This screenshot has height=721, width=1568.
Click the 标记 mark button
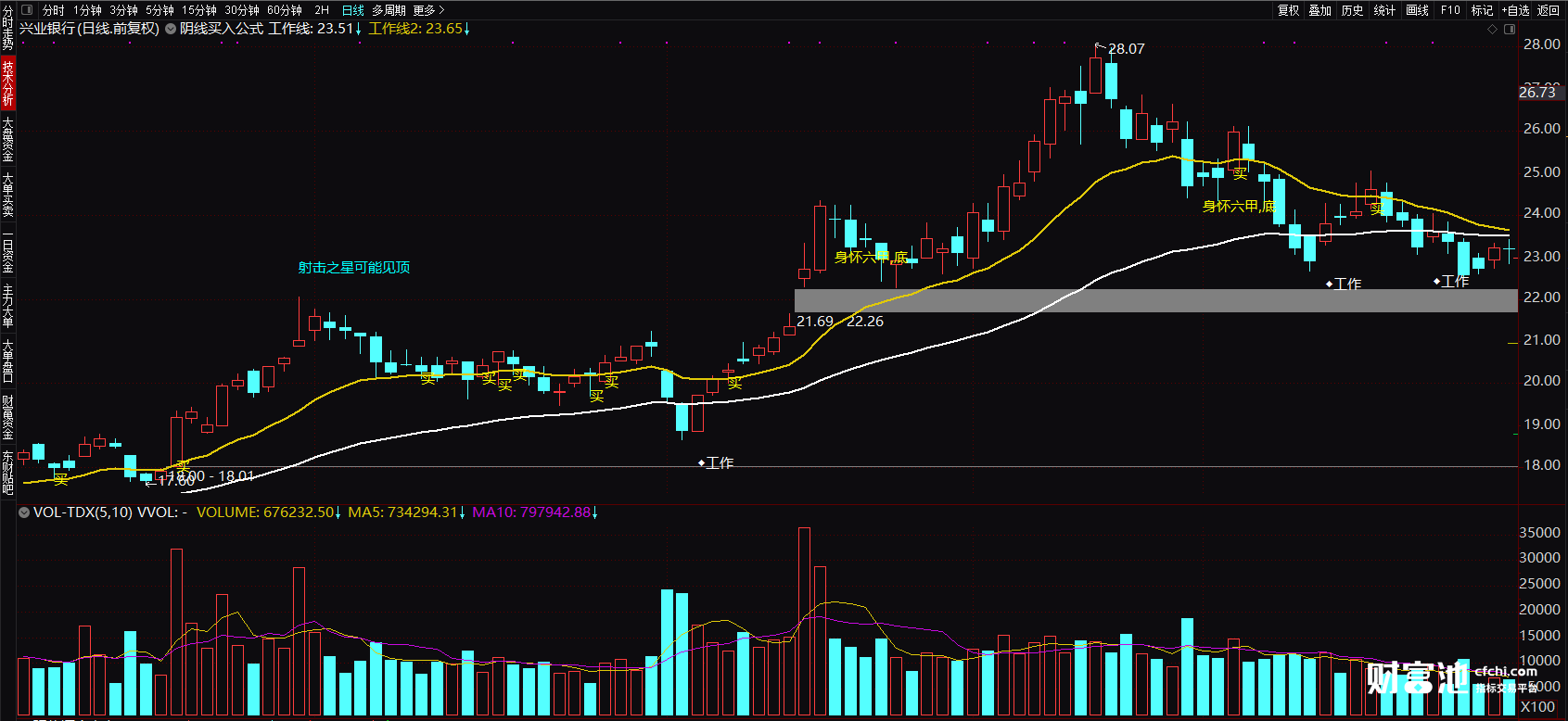coord(1482,10)
